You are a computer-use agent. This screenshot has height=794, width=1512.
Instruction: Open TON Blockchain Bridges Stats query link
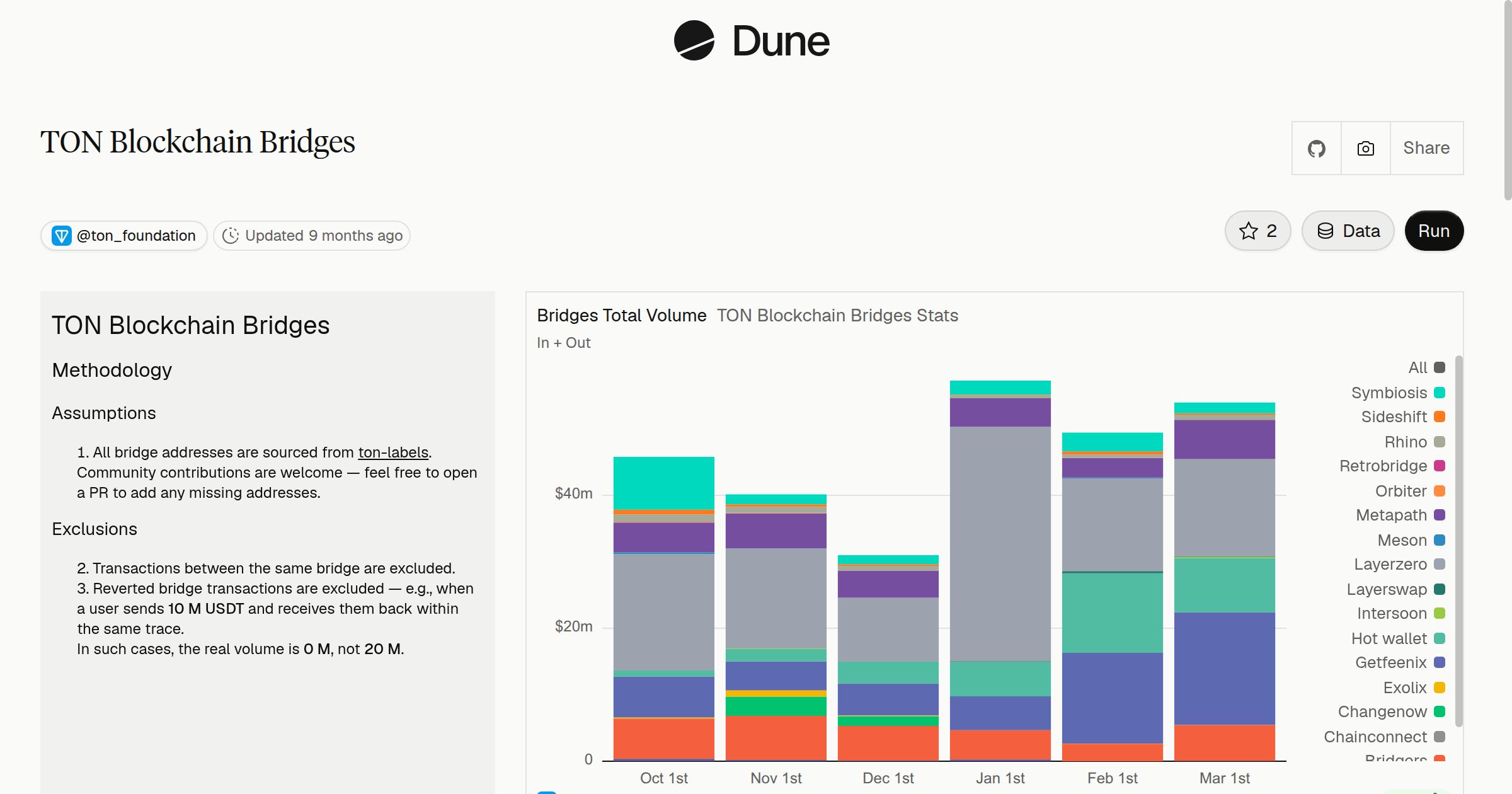click(x=837, y=315)
